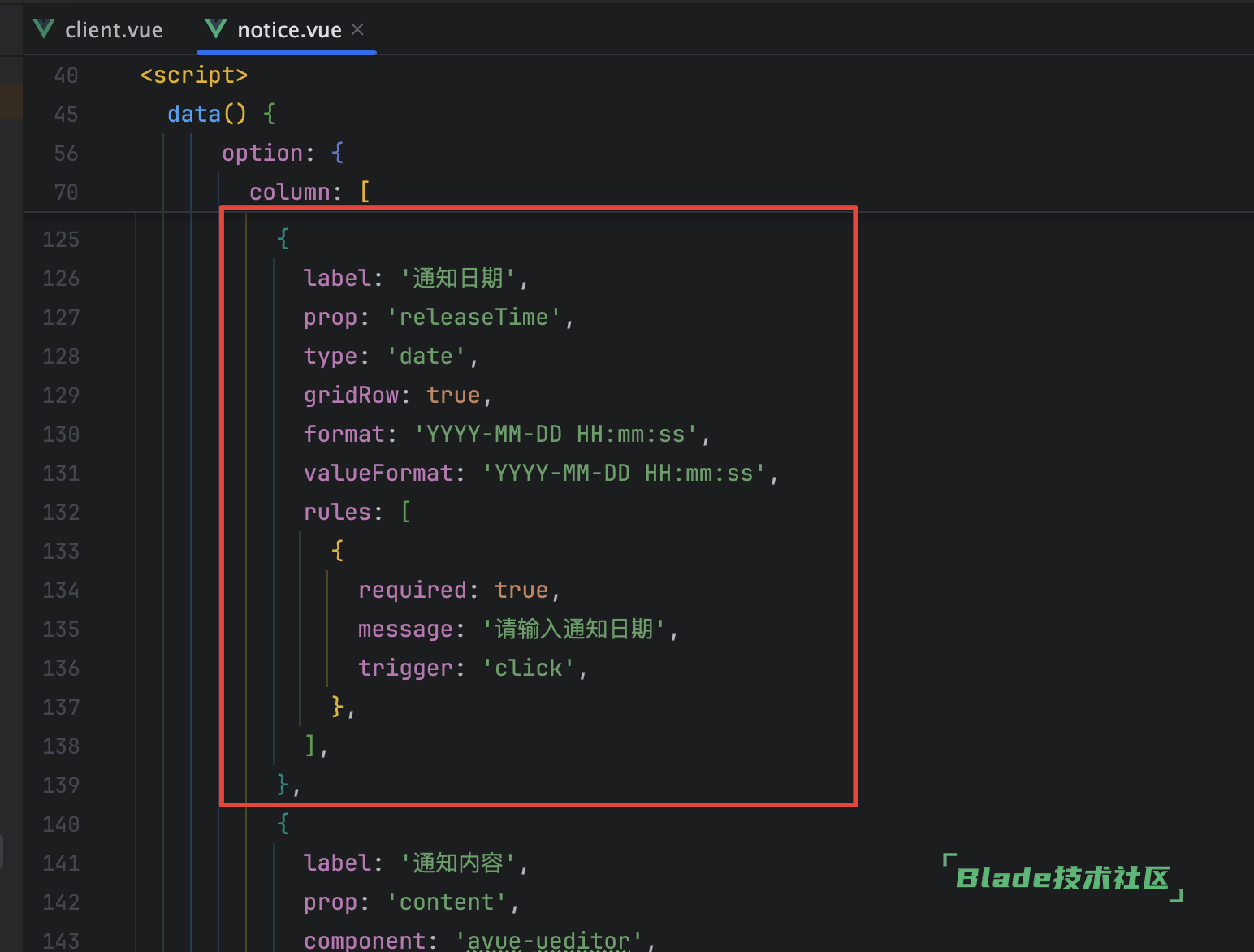
Task: Click the gridRow: true line
Action: pos(398,396)
